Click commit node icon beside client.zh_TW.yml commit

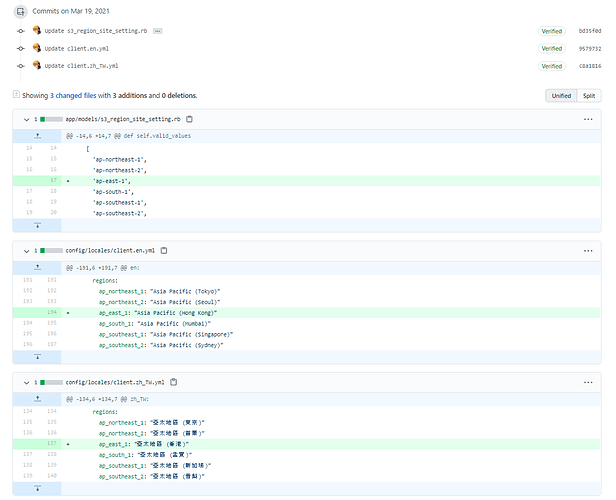click(x=21, y=66)
